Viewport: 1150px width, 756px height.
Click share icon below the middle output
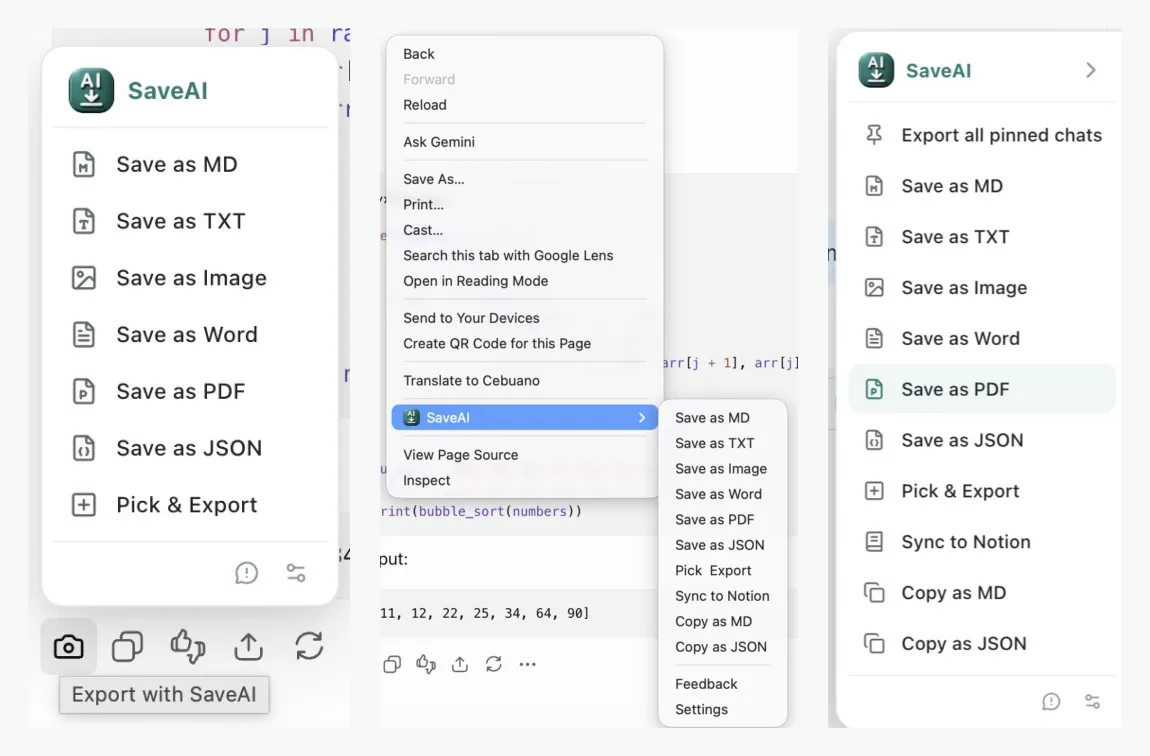(x=460, y=664)
